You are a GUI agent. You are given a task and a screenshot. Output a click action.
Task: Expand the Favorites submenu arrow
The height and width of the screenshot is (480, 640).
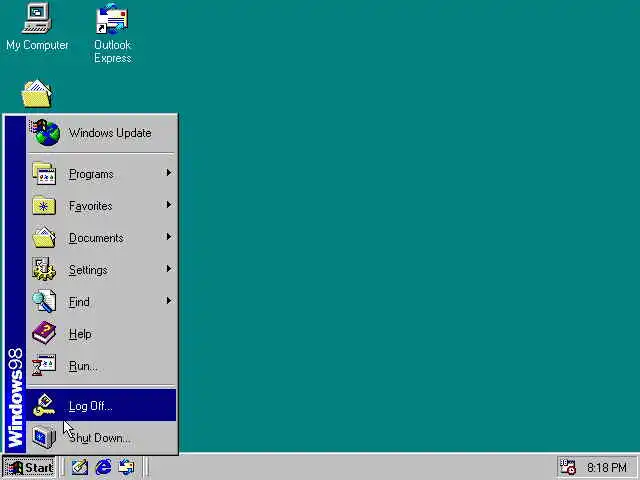(x=169, y=204)
